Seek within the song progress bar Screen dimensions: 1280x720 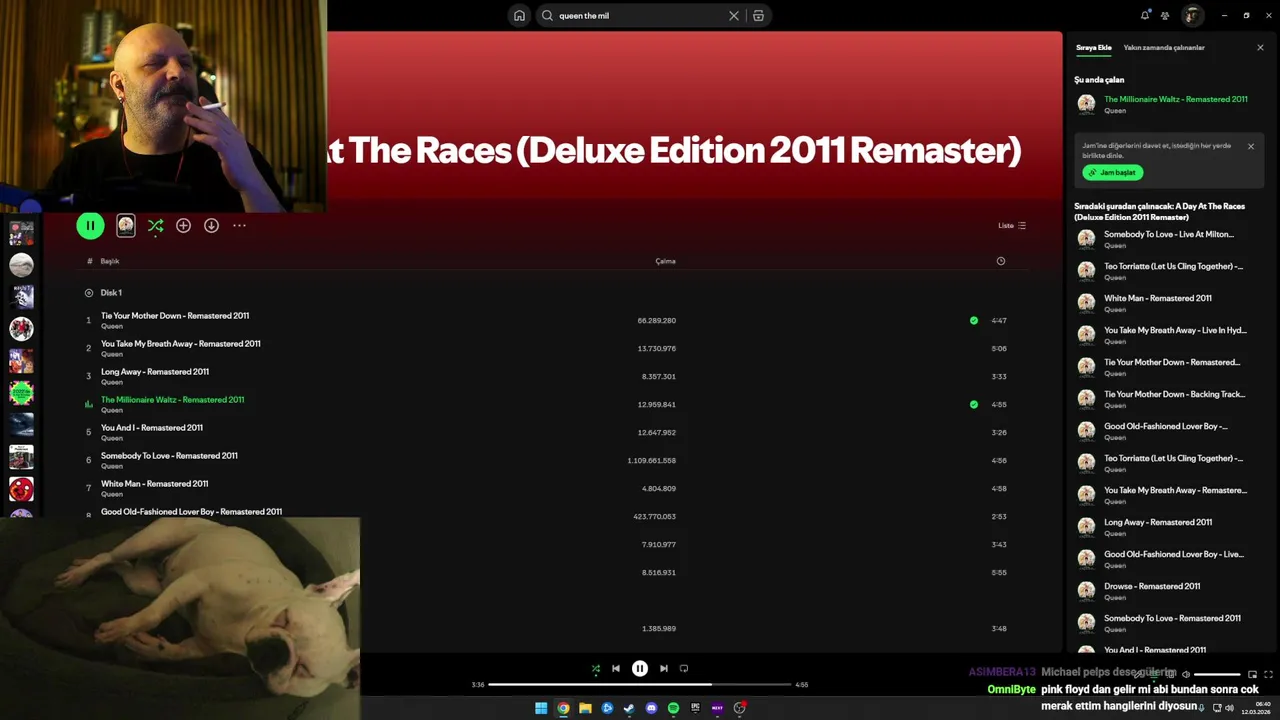tap(640, 685)
